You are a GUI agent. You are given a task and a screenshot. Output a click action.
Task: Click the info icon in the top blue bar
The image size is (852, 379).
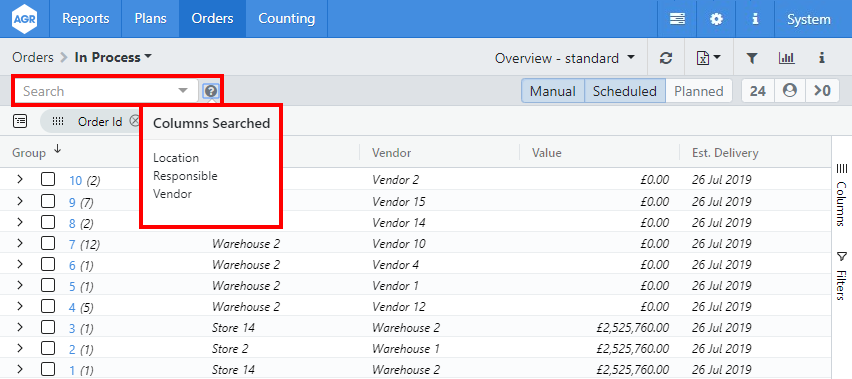(755, 19)
